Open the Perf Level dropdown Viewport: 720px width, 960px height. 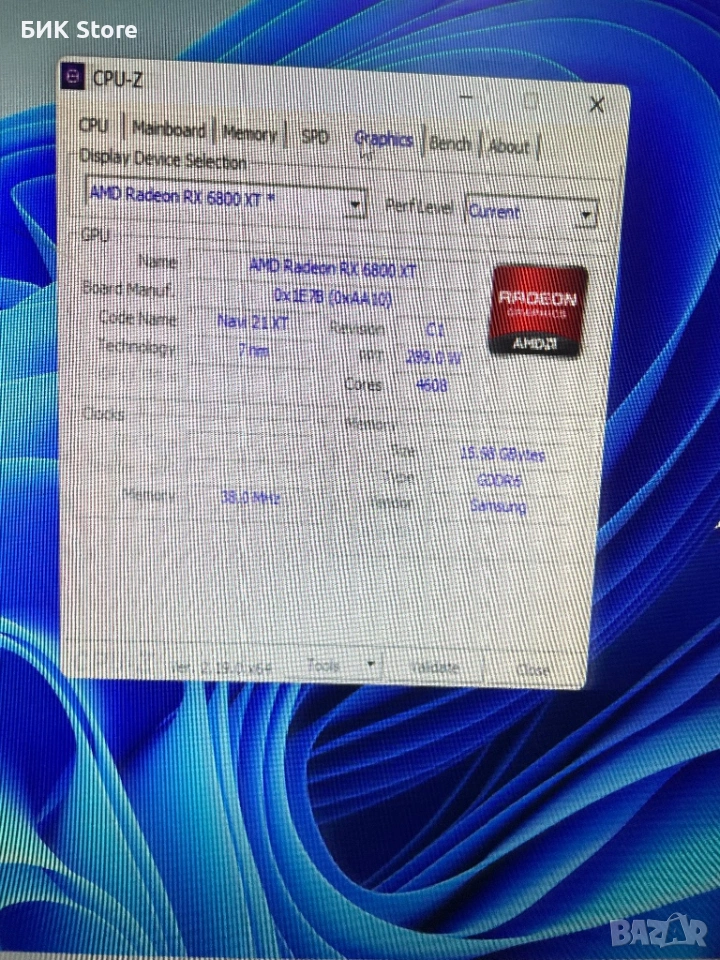pyautogui.click(x=587, y=214)
